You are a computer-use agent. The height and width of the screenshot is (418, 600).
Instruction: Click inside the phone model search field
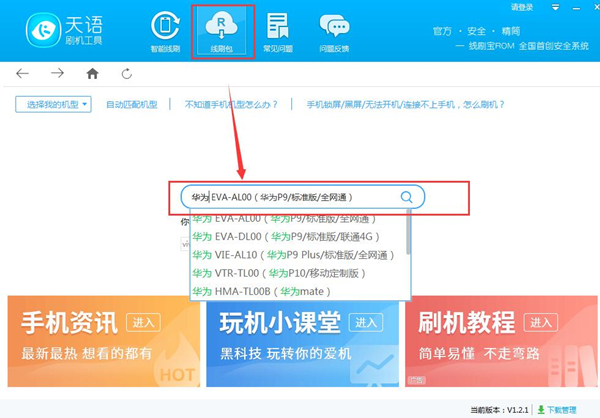(290, 197)
